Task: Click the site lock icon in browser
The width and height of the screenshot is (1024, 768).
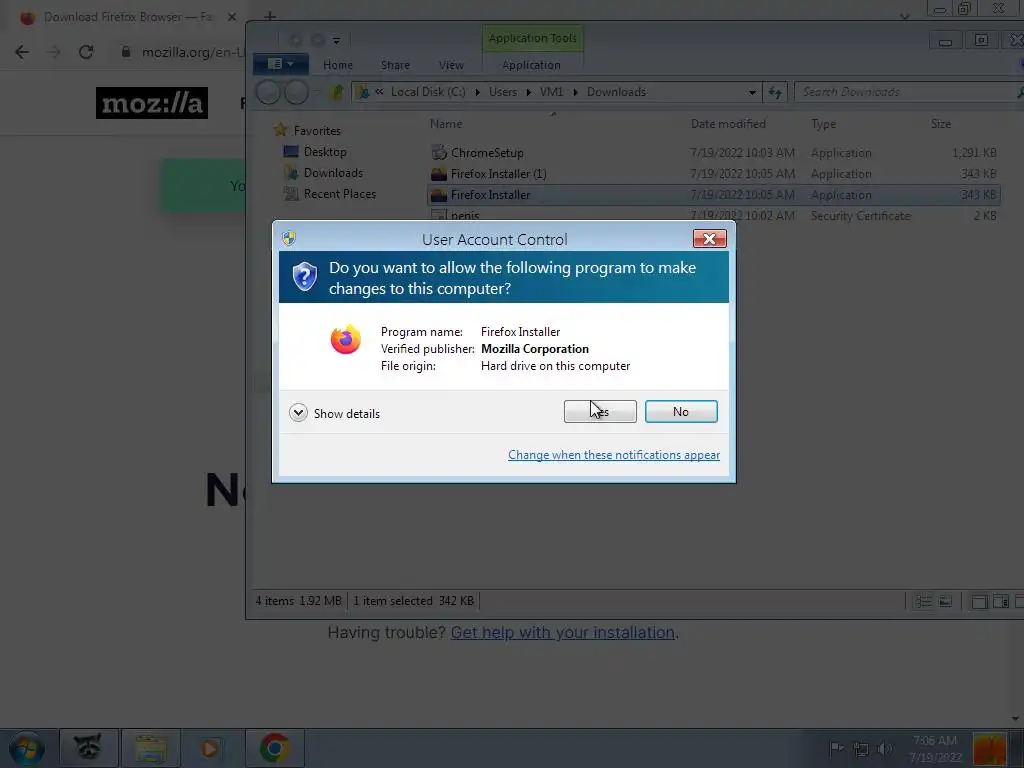Action: (x=126, y=52)
